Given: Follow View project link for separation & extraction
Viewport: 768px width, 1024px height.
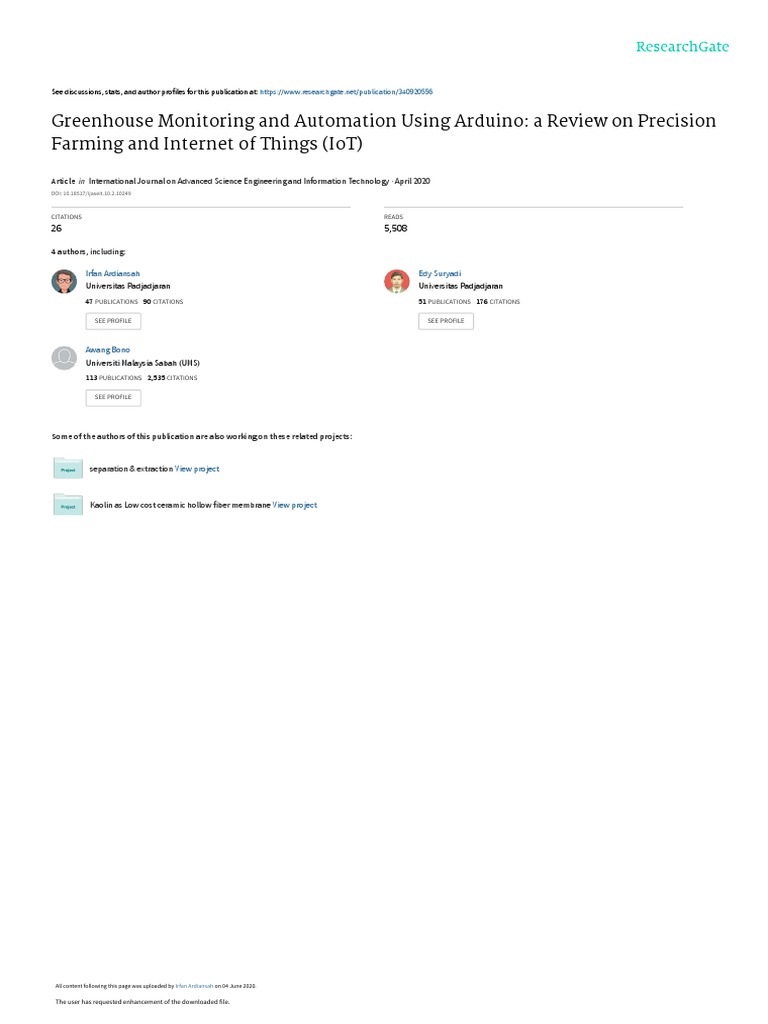Looking at the screenshot, I should 197,469.
